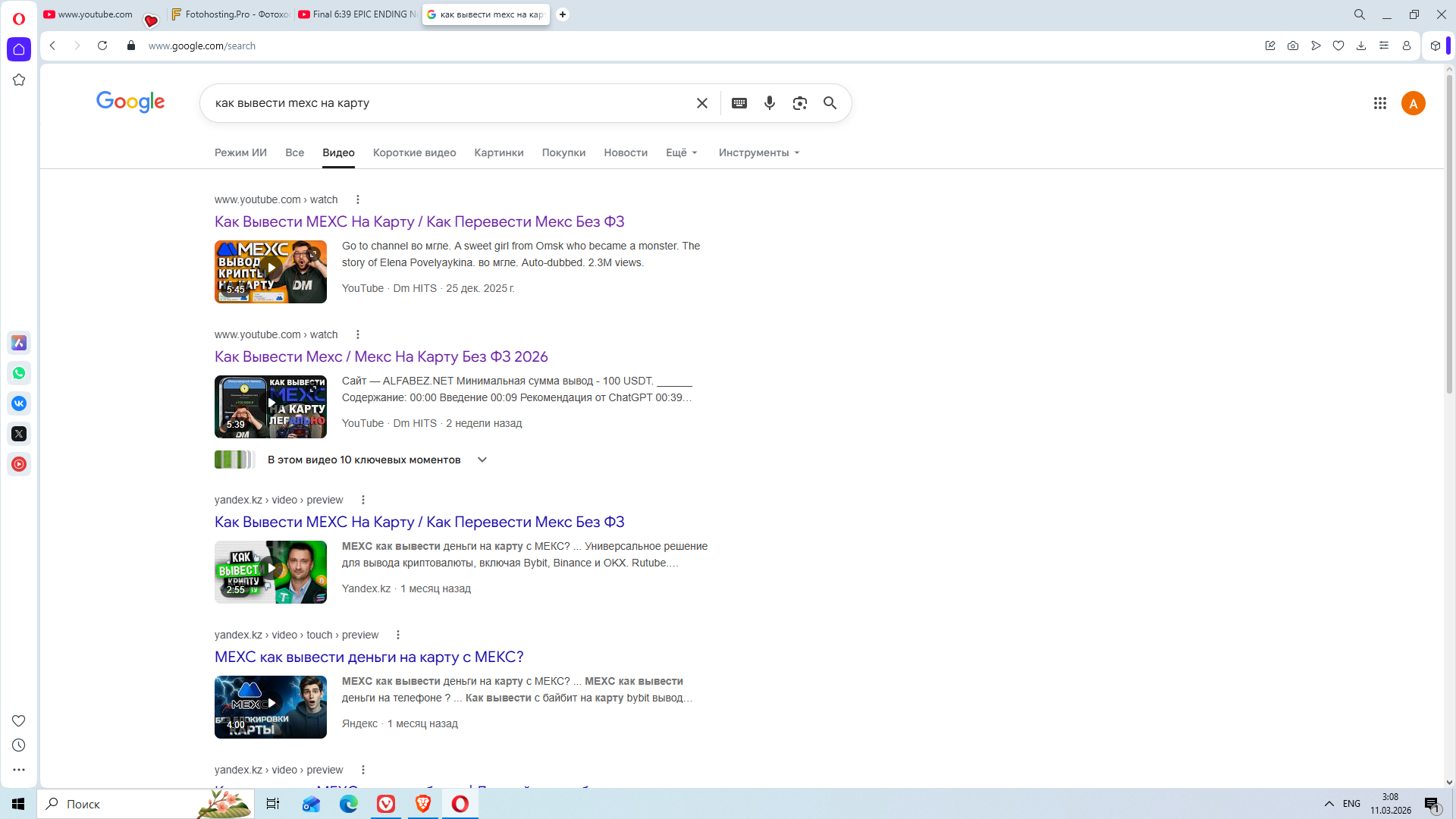The height and width of the screenshot is (819, 1456).
Task: Clear the search query with X icon
Action: (701, 103)
